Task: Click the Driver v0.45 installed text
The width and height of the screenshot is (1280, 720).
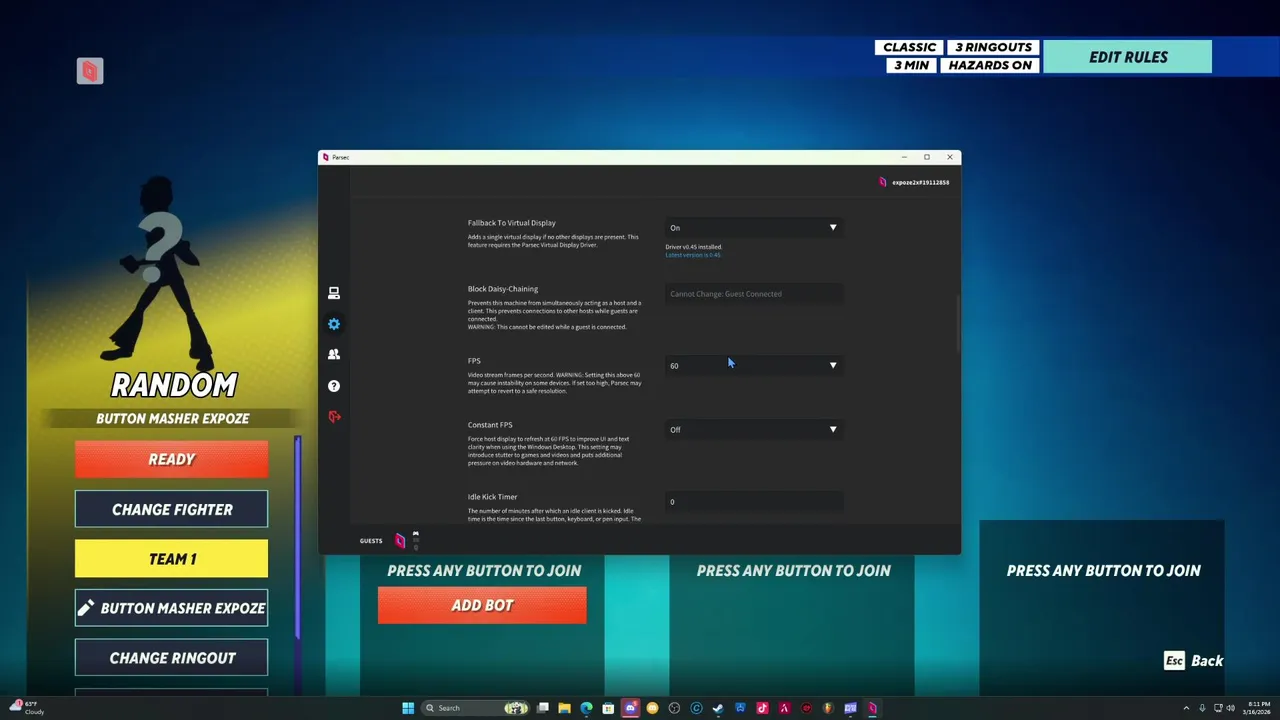Action: tap(694, 247)
